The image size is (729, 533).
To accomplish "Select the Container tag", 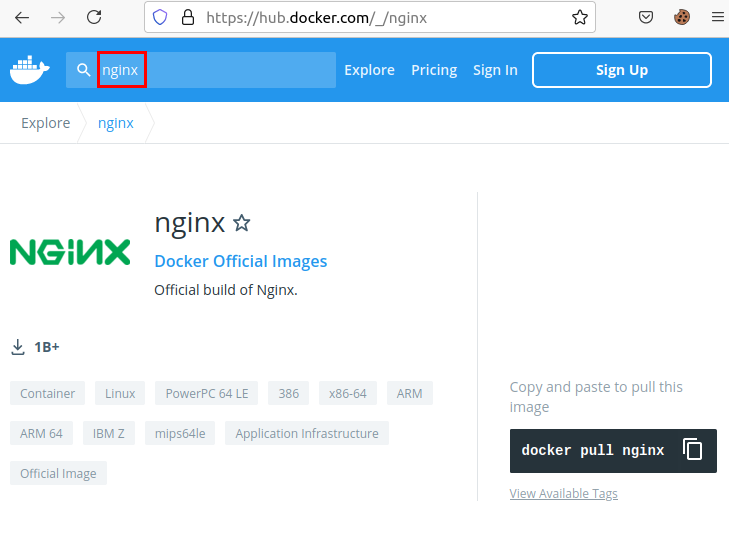I will (x=47, y=393).
